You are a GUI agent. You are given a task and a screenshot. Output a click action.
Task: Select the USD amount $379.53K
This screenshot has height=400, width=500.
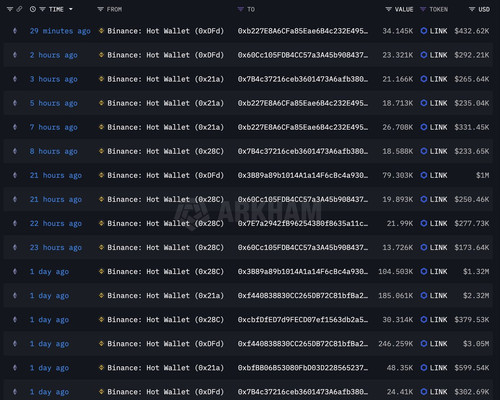click(472, 320)
